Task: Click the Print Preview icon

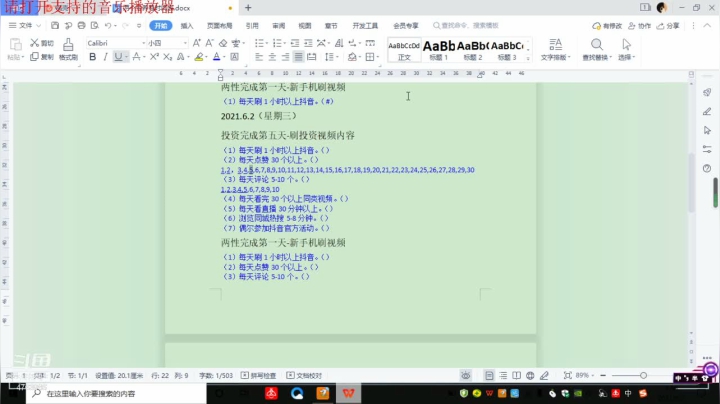Action: (x=94, y=25)
